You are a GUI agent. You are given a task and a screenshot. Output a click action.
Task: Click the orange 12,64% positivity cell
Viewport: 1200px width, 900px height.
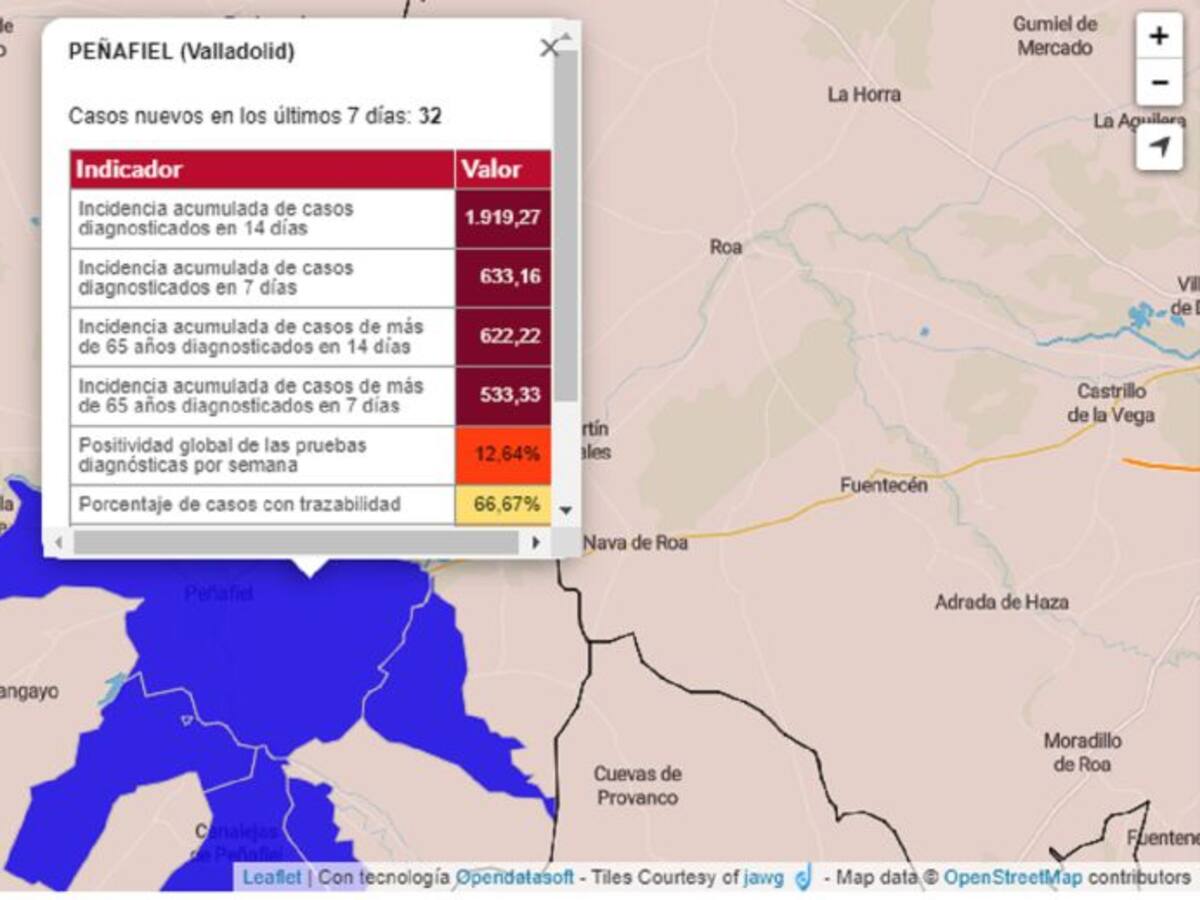pyautogui.click(x=503, y=455)
